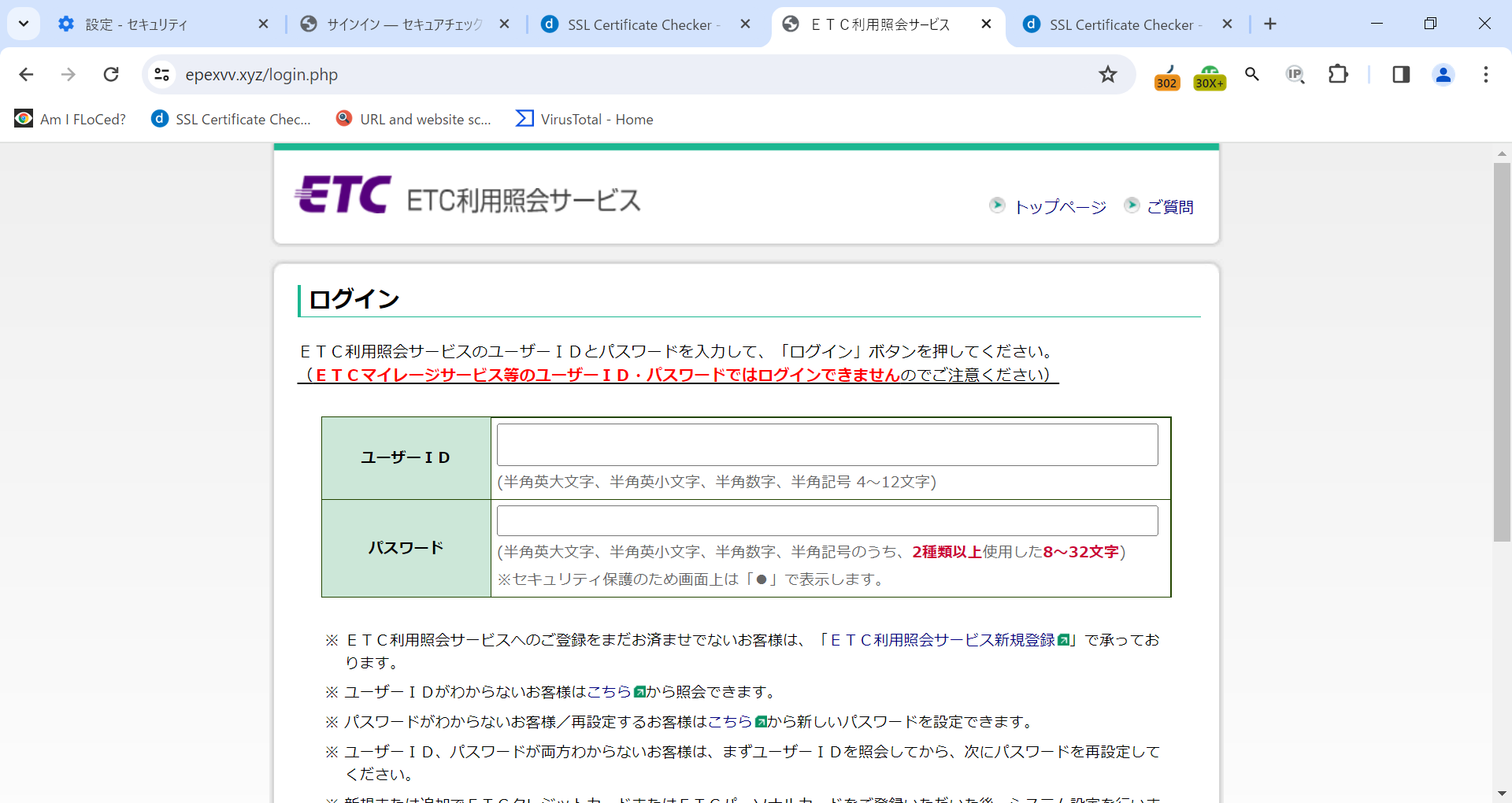Image resolution: width=1512 pixels, height=803 pixels.
Task: Bookmark this page with the star icon
Action: tap(1108, 74)
